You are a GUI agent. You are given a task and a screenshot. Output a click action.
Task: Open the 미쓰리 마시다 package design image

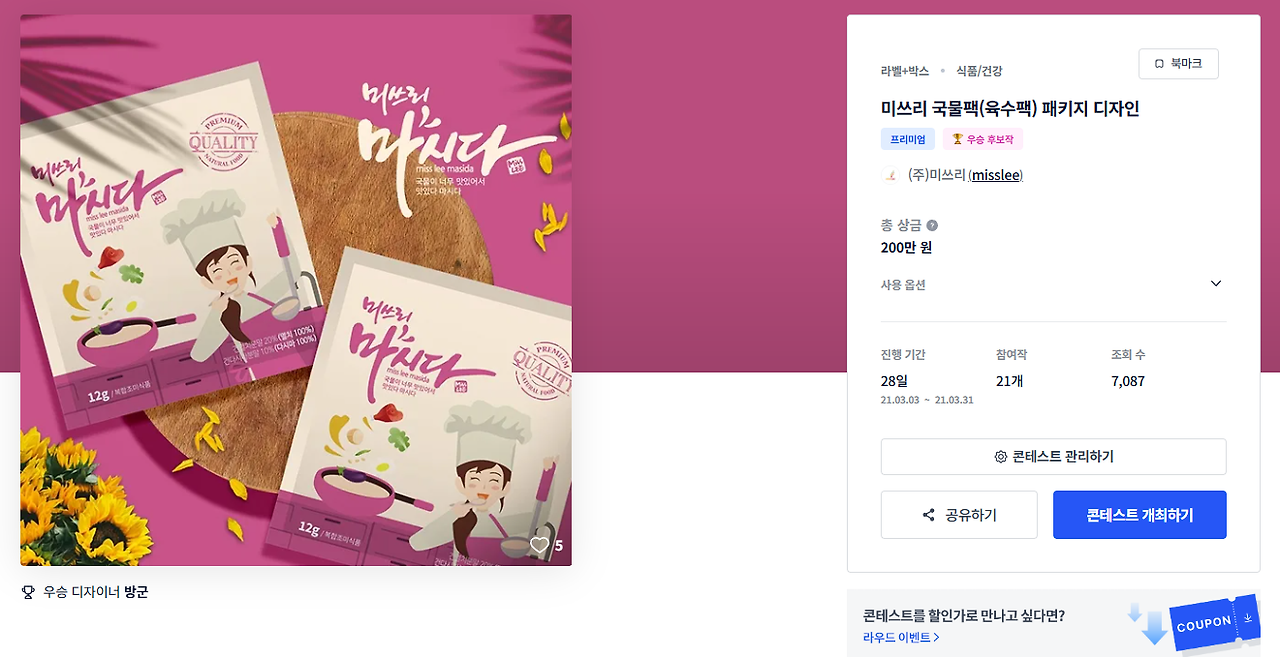coord(296,290)
